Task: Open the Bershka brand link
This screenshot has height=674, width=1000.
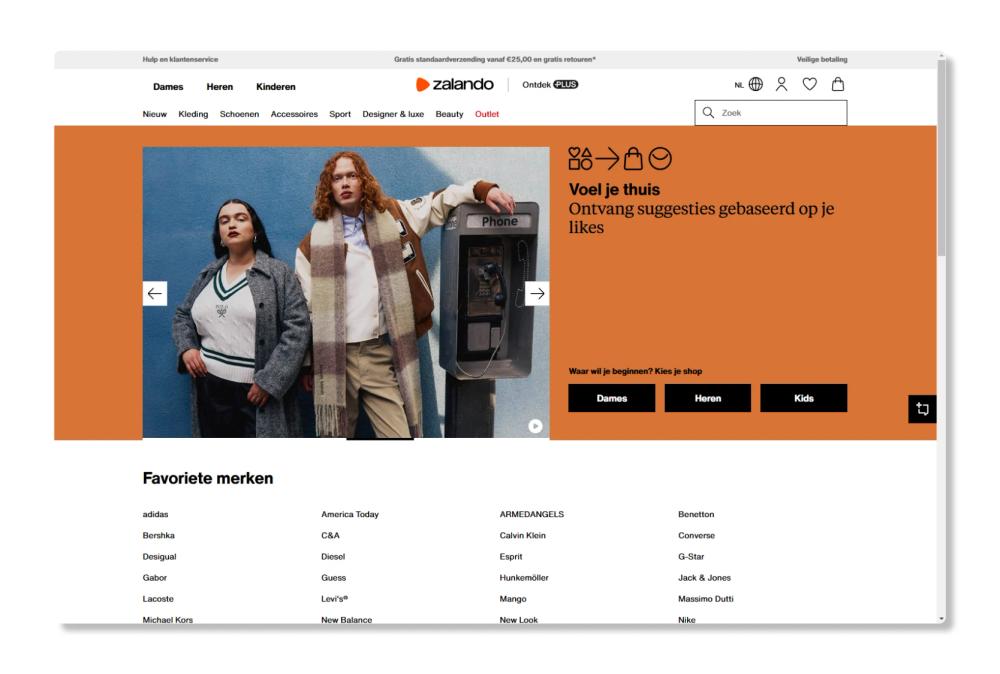Action: pyautogui.click(x=158, y=535)
